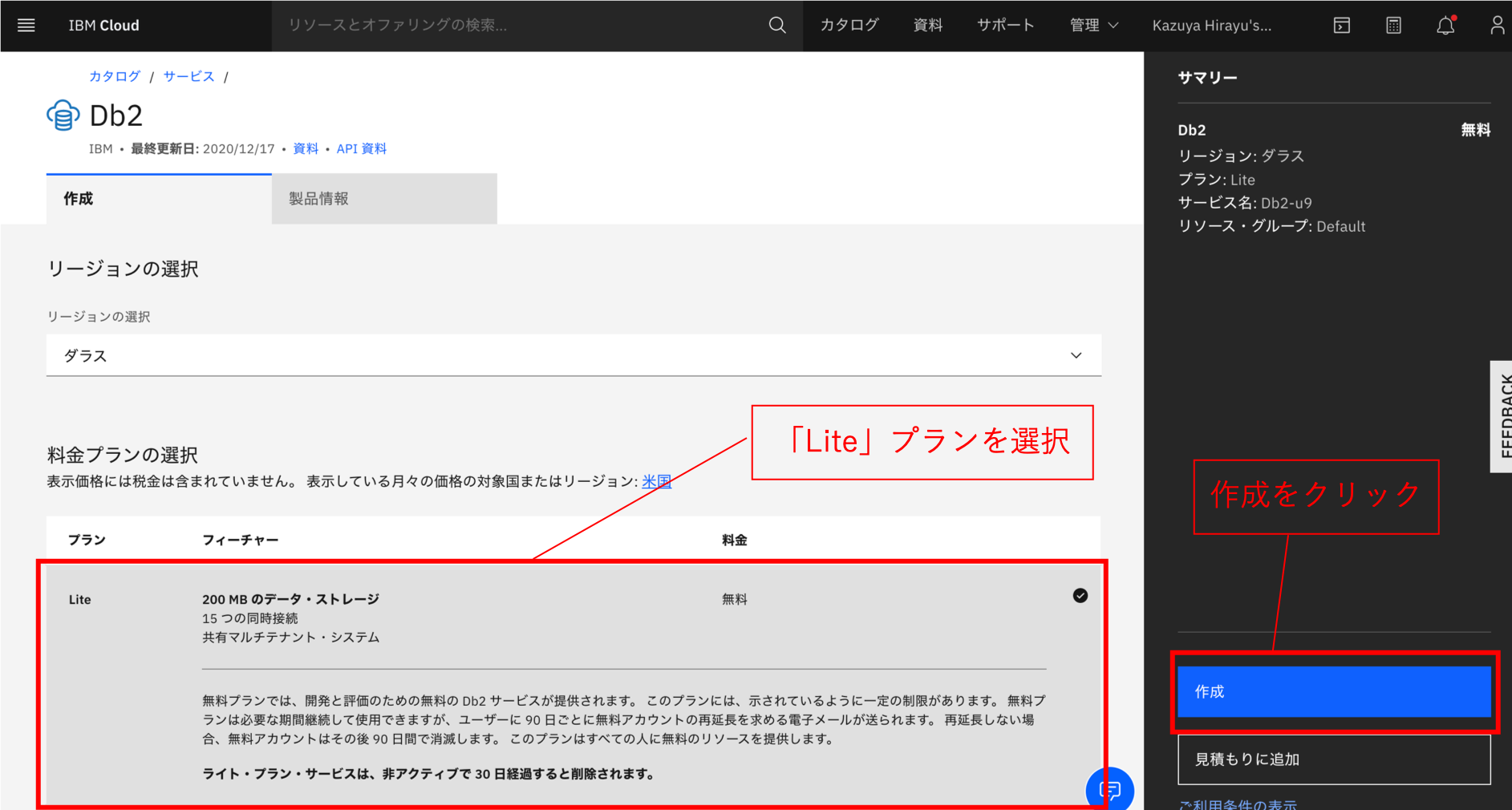1512x810 pixels.
Task: Open the CLI console icon in the header
Action: [x=1342, y=25]
